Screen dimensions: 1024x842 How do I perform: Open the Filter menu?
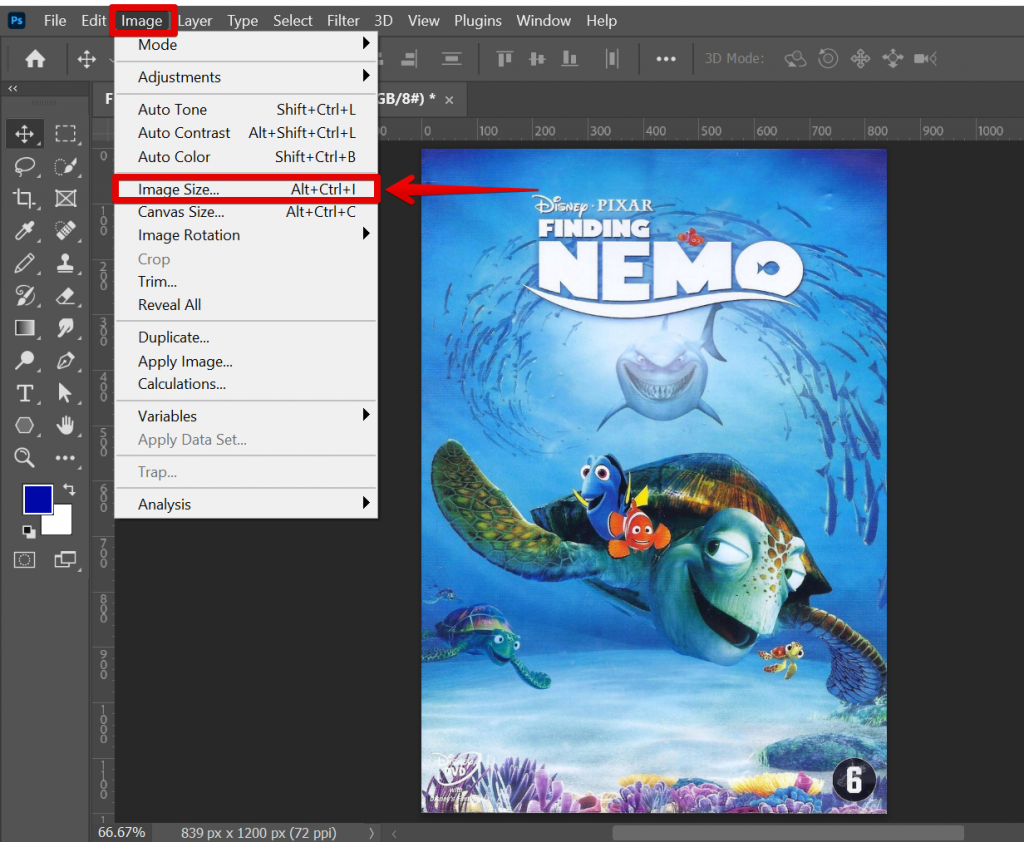click(343, 20)
